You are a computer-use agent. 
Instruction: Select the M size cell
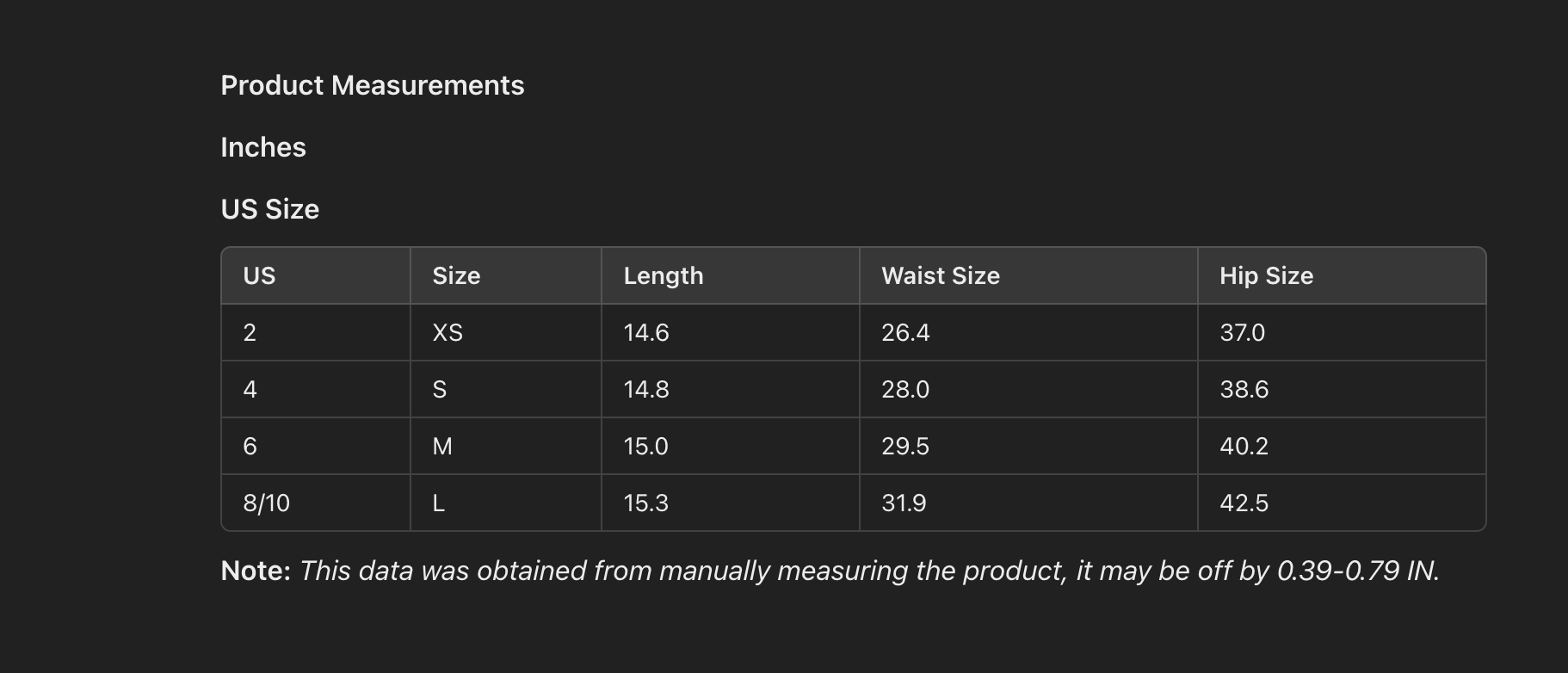pyautogui.click(x=442, y=446)
